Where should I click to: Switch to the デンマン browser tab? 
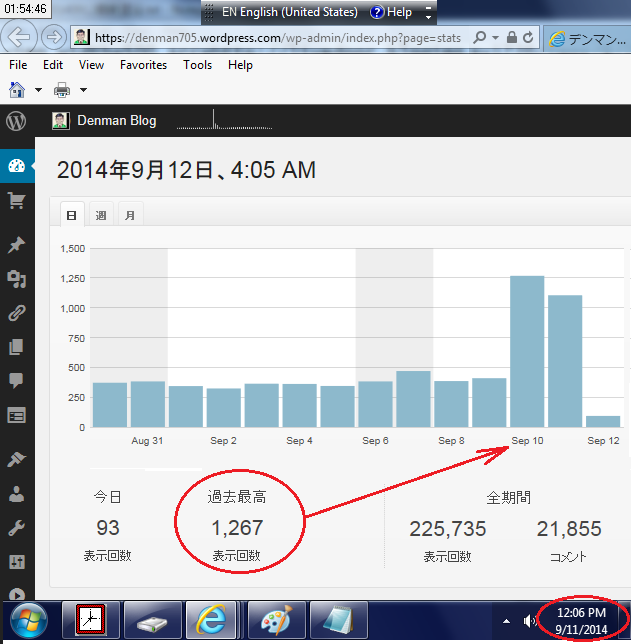[587, 39]
